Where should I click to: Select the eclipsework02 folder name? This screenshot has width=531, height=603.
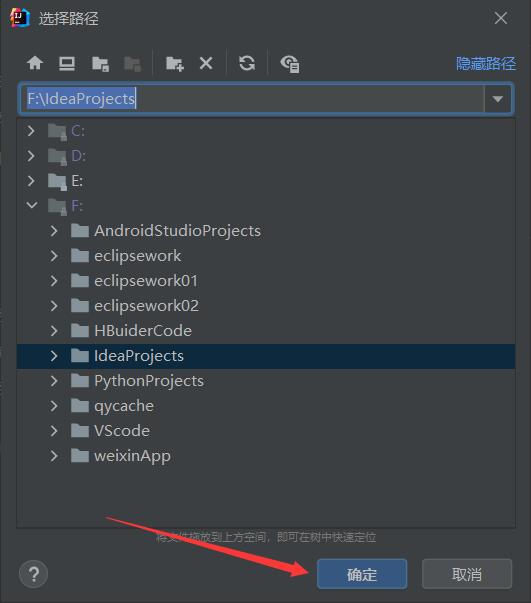coord(146,306)
